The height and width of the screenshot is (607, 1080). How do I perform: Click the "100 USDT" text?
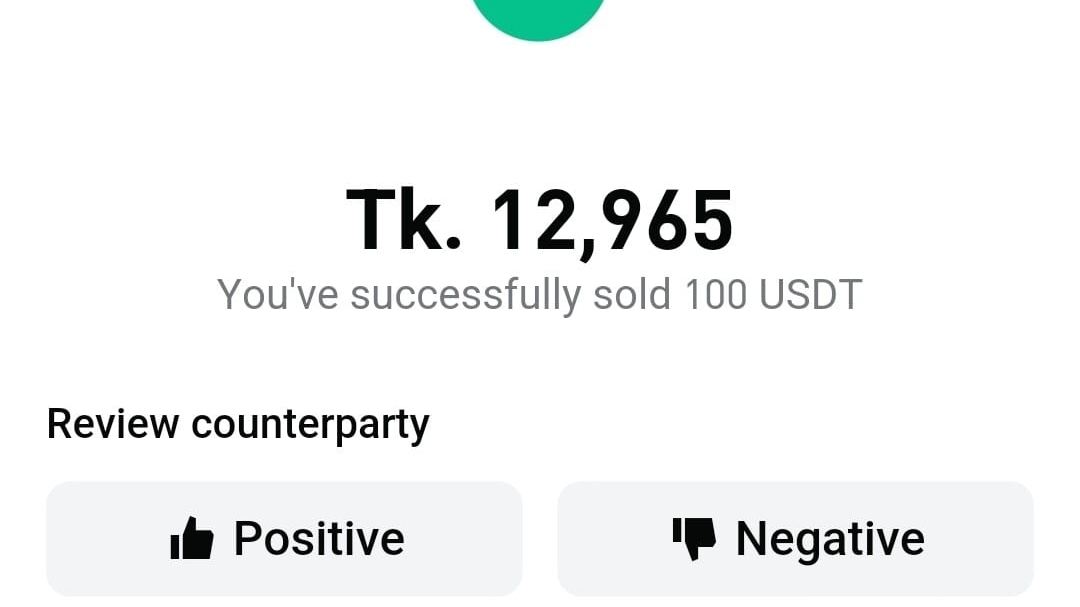pos(773,296)
